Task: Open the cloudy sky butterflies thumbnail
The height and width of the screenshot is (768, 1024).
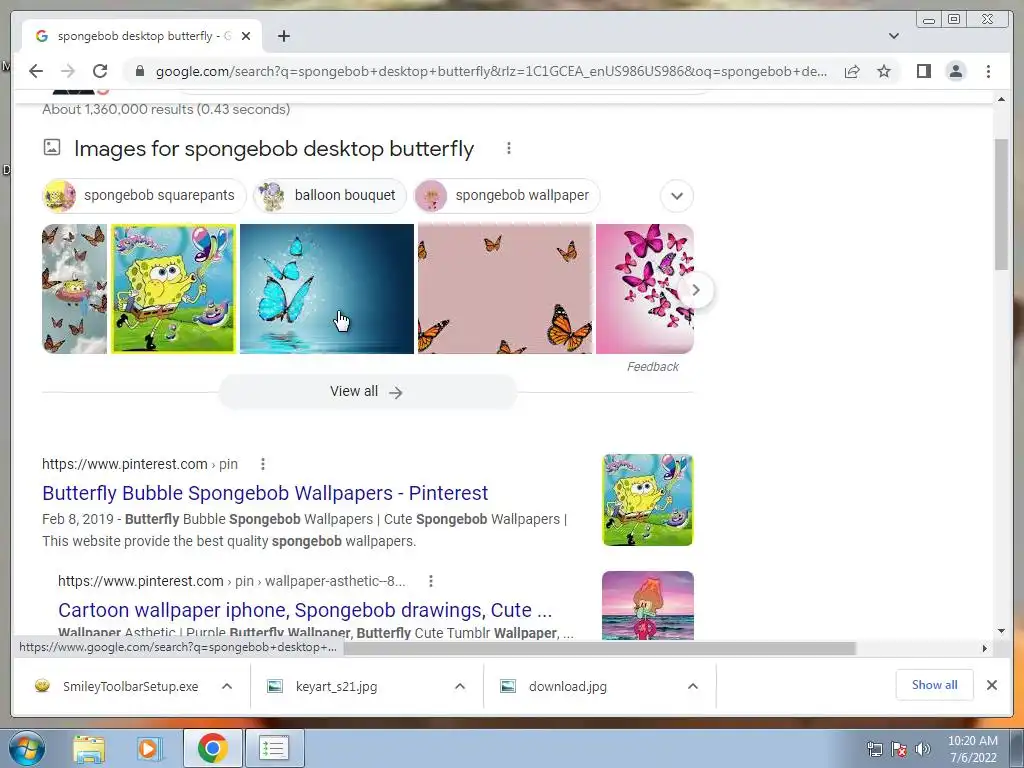Action: (x=74, y=289)
